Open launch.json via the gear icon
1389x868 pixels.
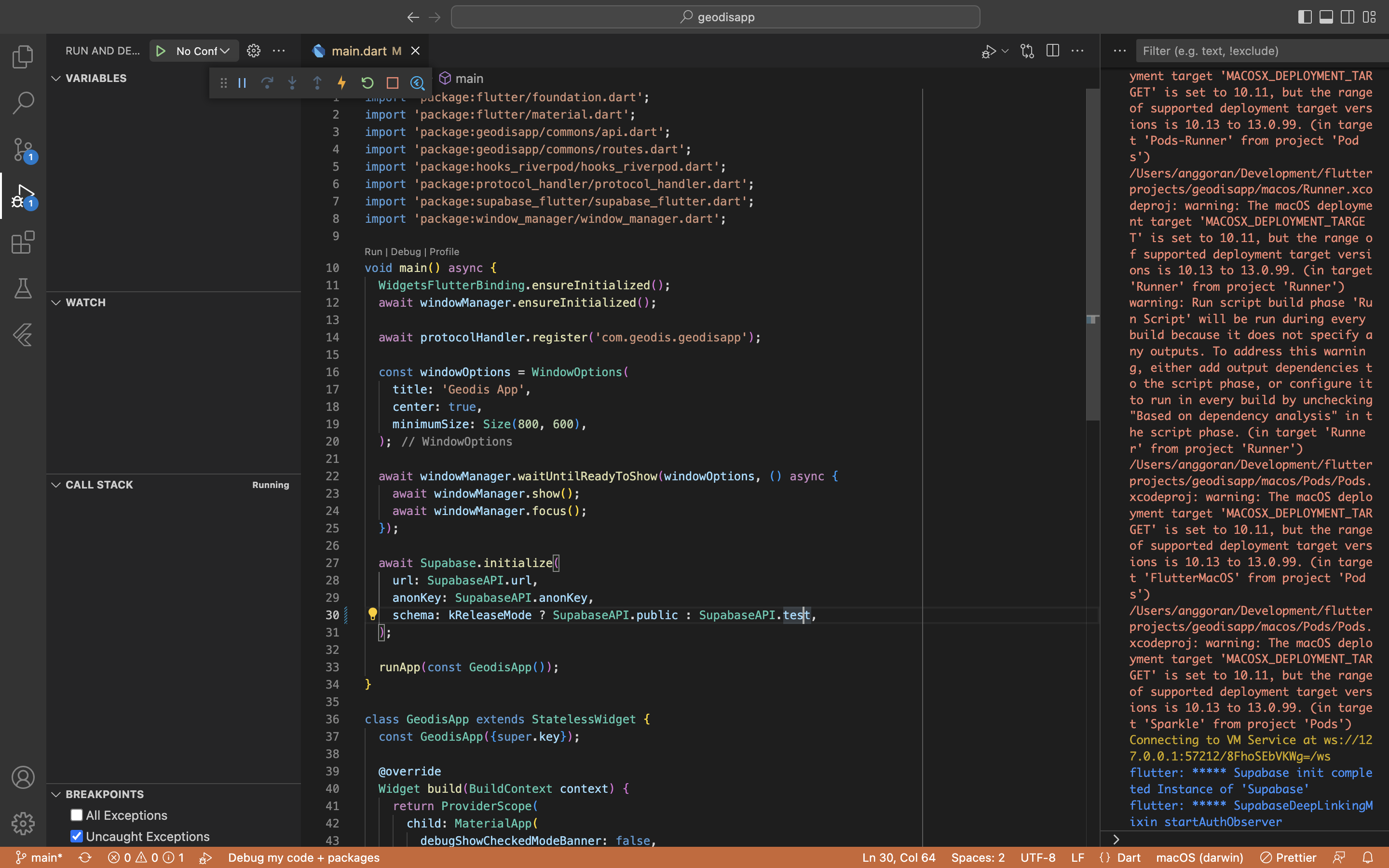254,51
